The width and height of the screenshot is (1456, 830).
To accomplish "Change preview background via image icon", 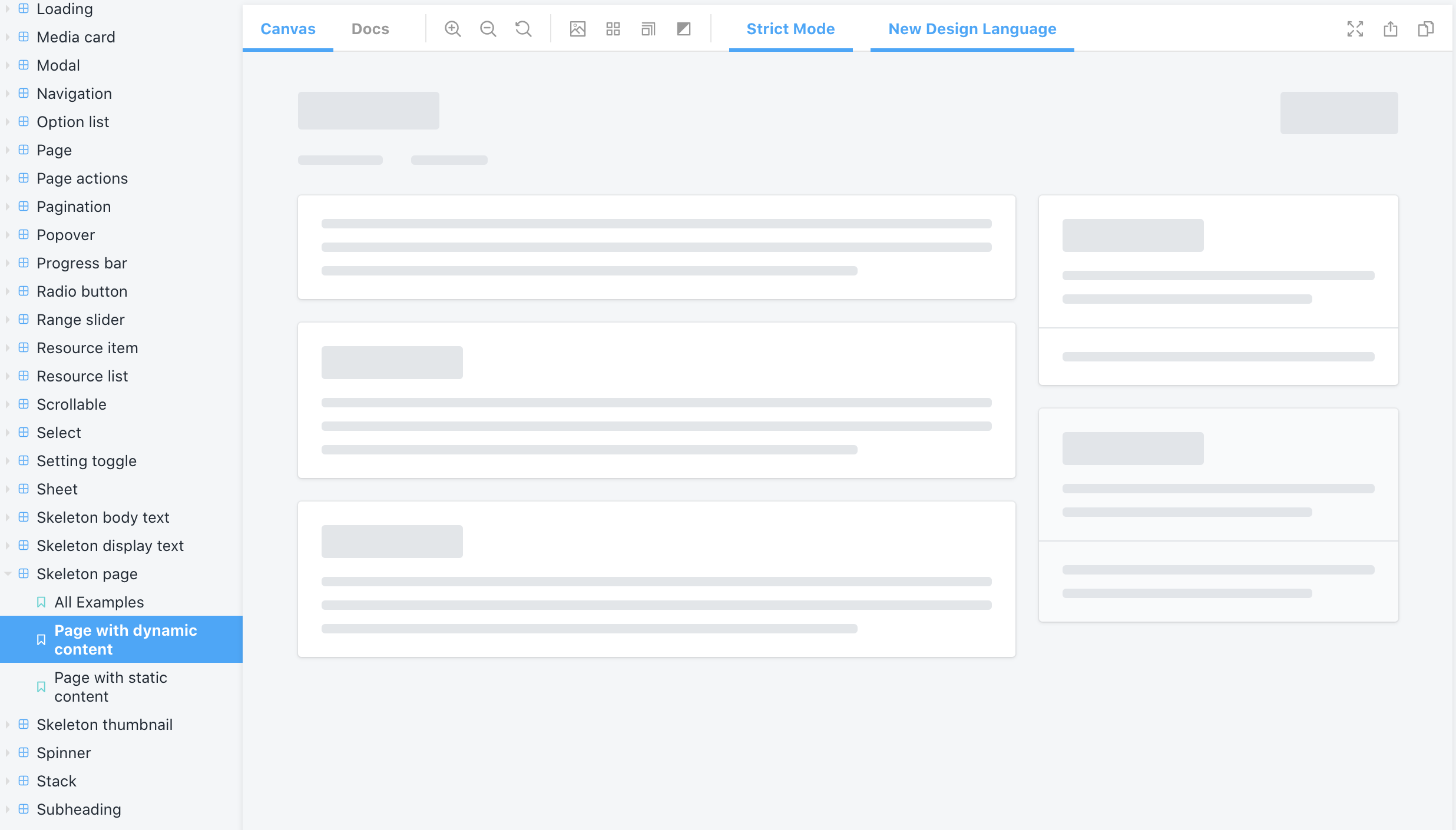I will tap(578, 29).
